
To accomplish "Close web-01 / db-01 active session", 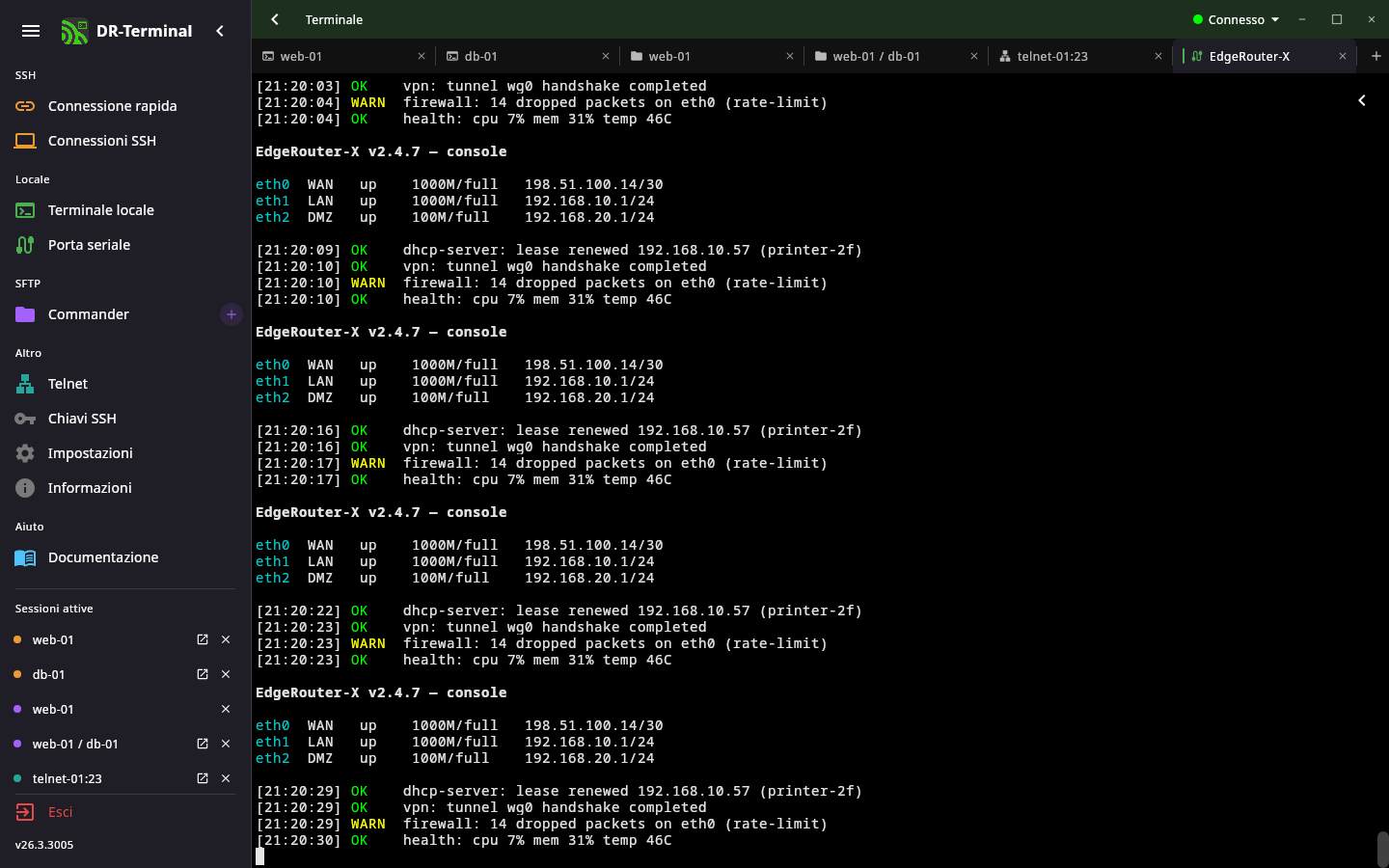I will point(226,744).
